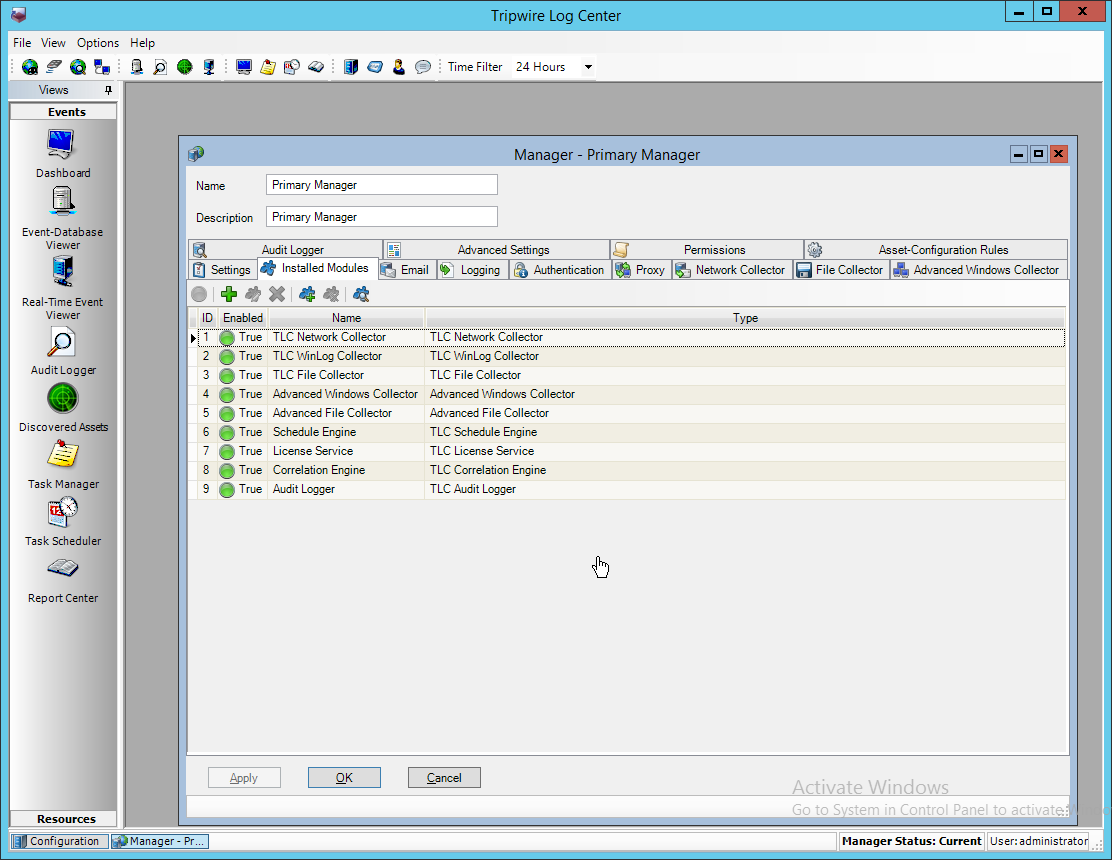1112x860 pixels.
Task: Switch to the Logging tab
Action: coord(471,270)
